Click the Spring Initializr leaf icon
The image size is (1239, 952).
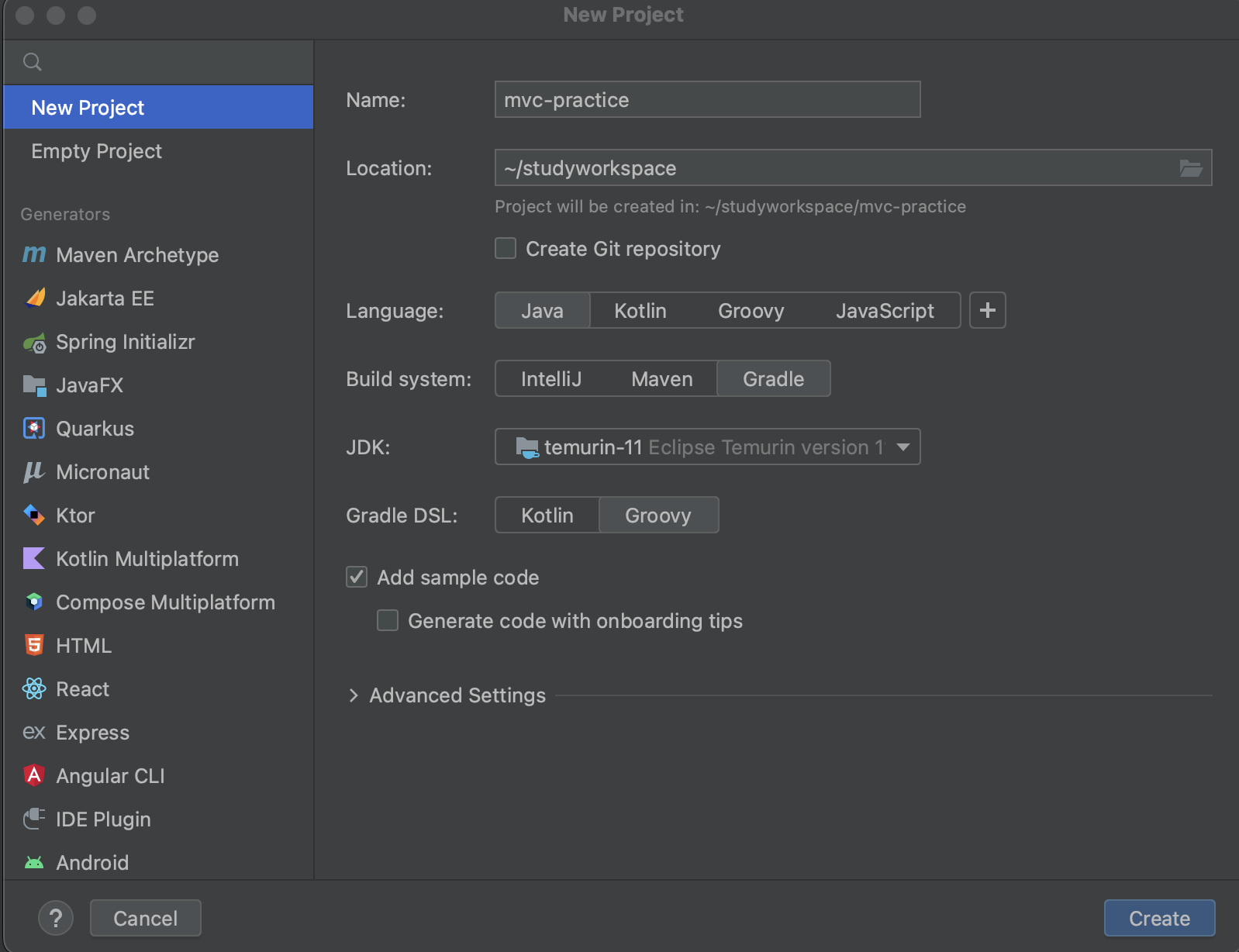[x=34, y=342]
